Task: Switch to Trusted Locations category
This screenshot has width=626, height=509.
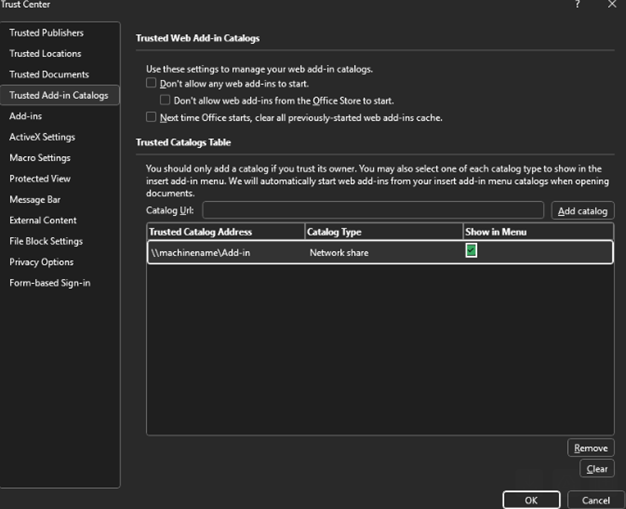Action: point(45,54)
